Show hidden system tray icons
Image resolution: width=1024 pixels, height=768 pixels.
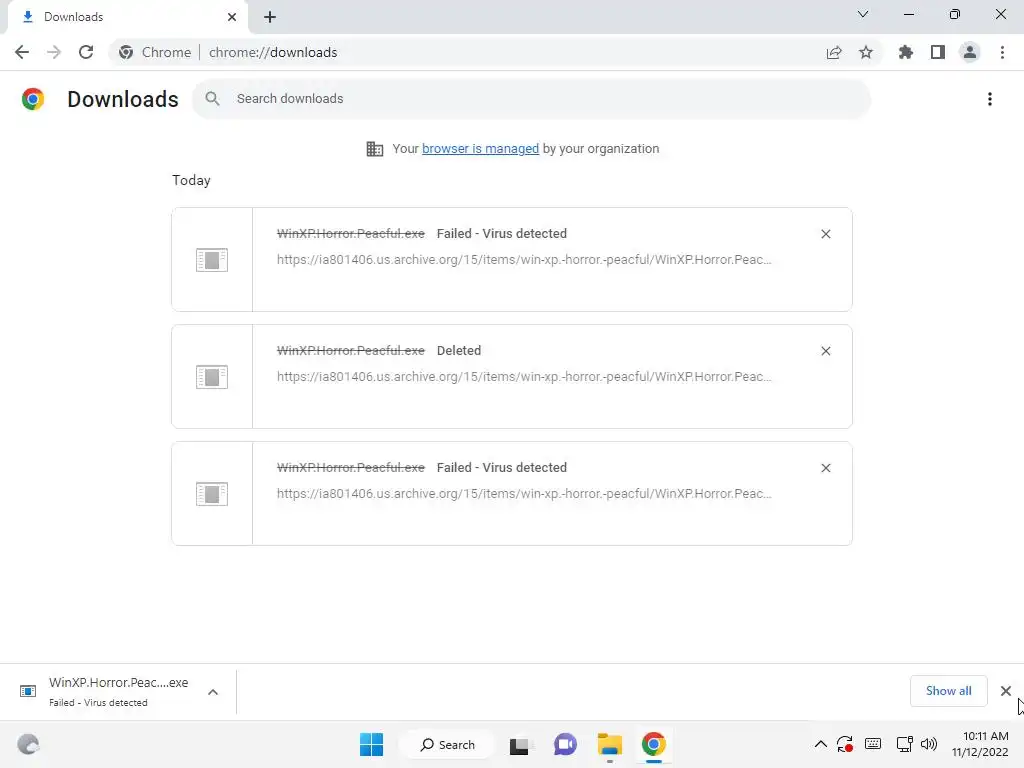821,744
